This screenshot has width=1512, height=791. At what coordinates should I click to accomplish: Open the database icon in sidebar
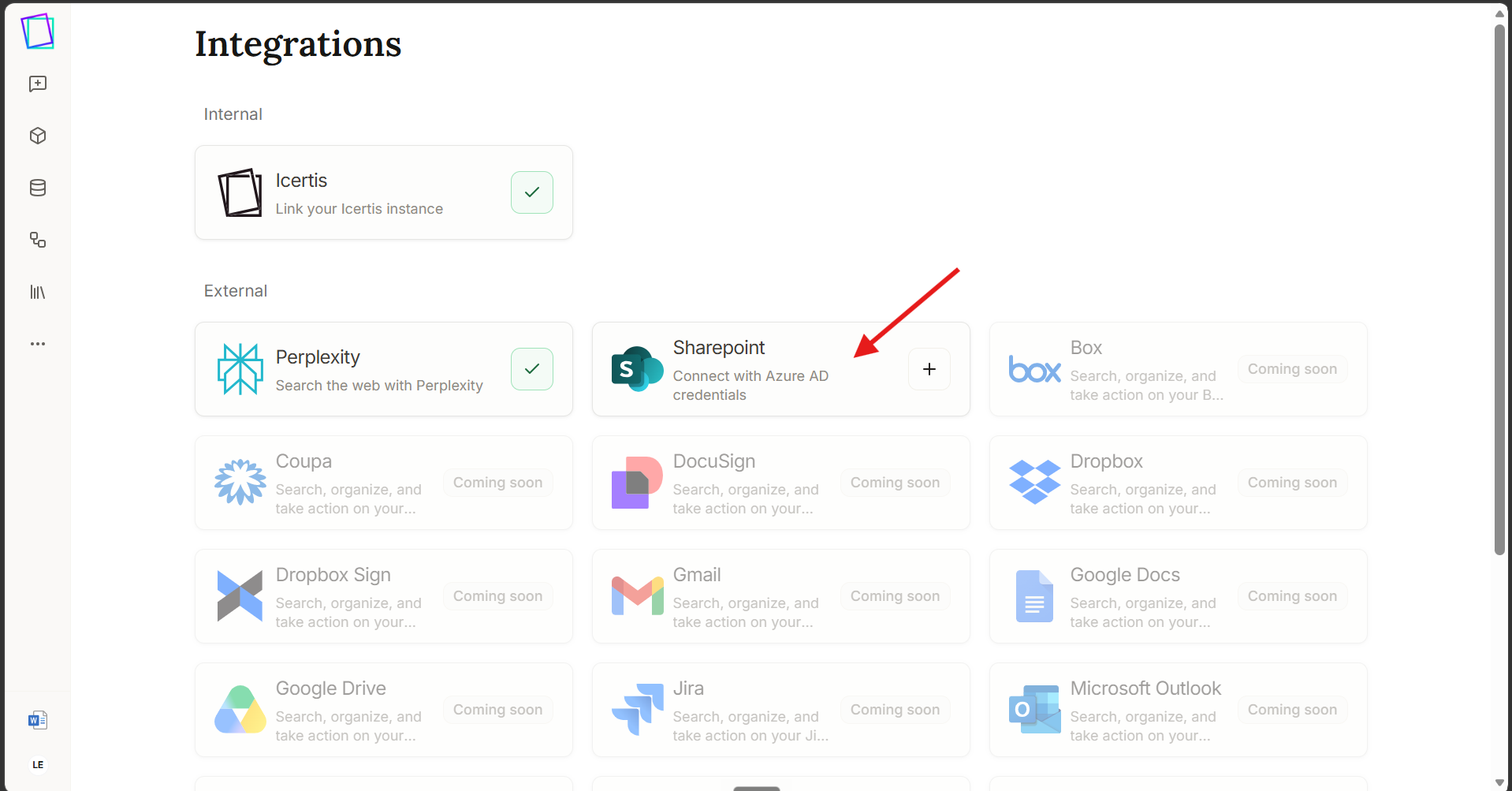coord(38,188)
